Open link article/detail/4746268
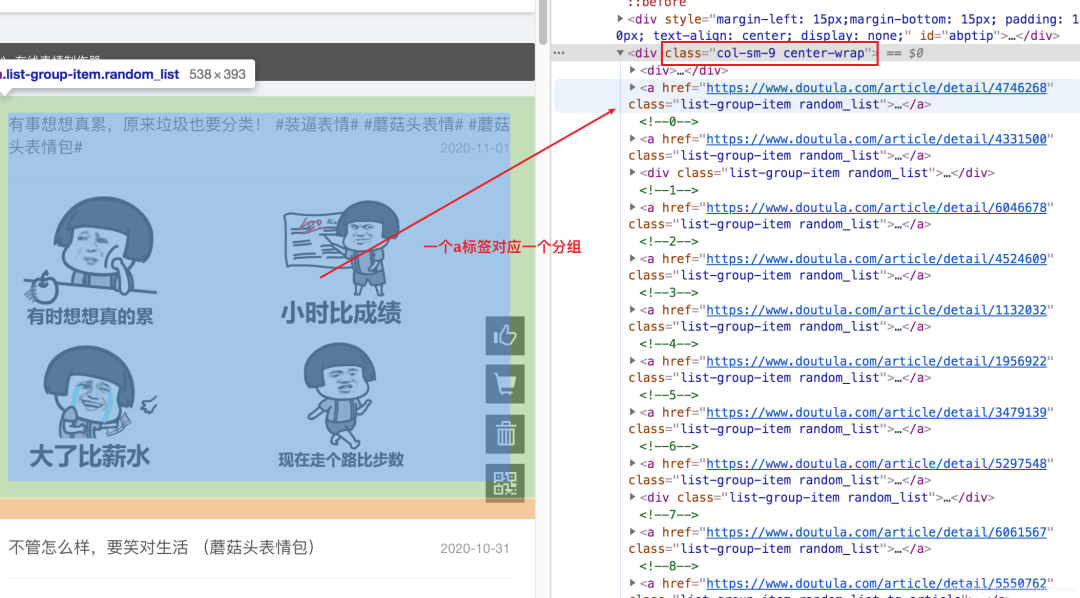 tap(876, 87)
